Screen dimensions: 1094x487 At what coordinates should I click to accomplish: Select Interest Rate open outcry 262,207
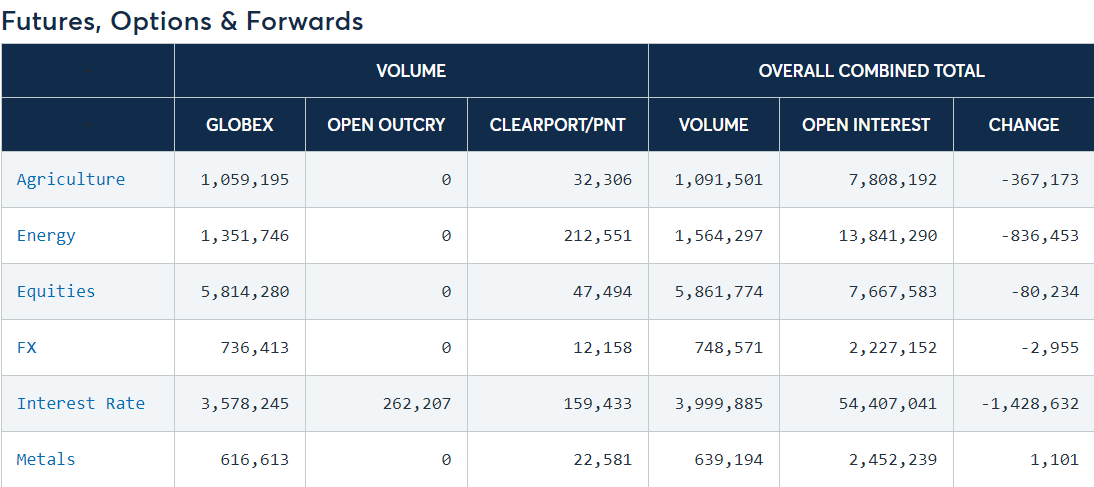click(417, 404)
